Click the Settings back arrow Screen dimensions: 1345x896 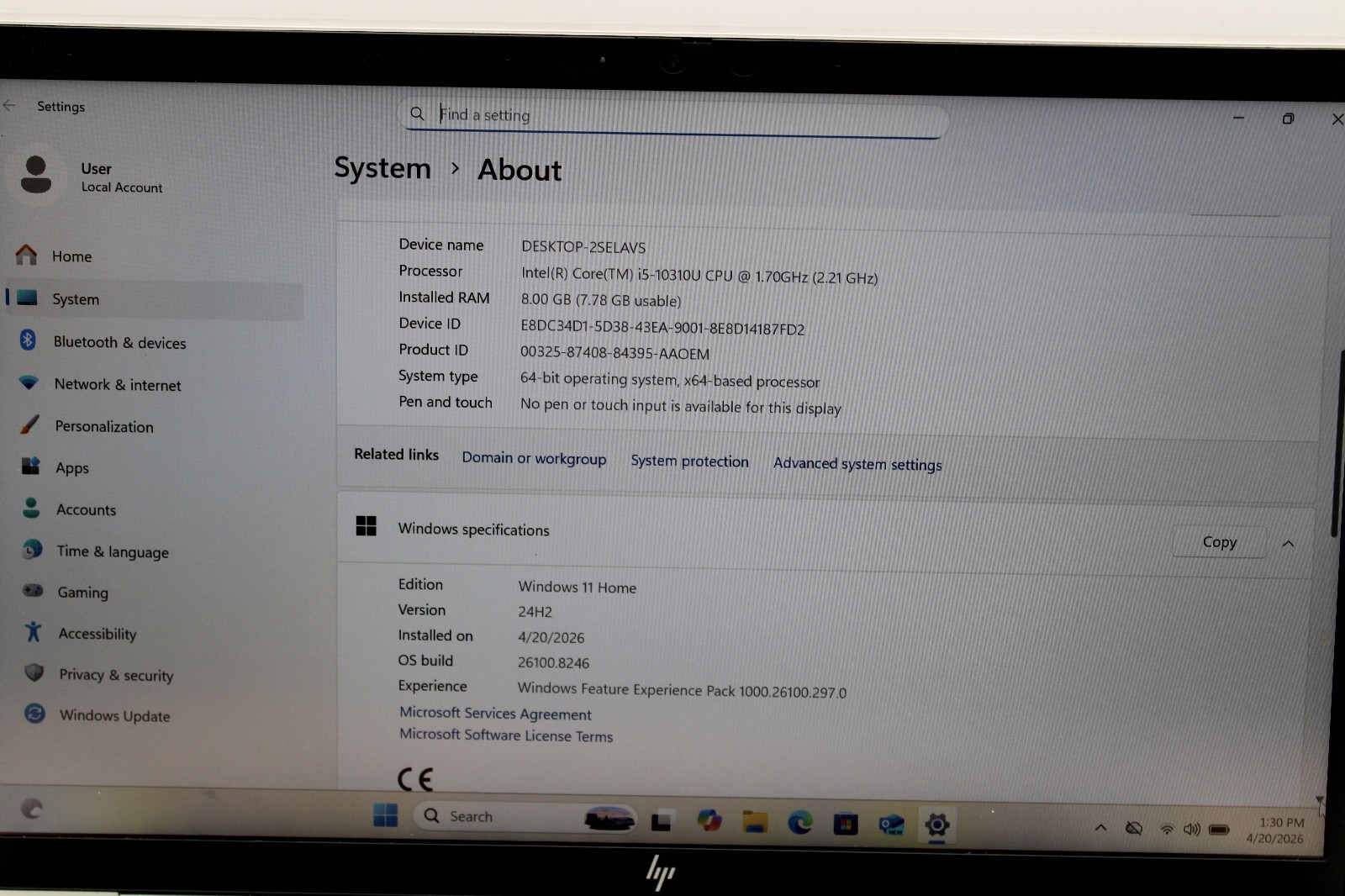pyautogui.click(x=9, y=105)
